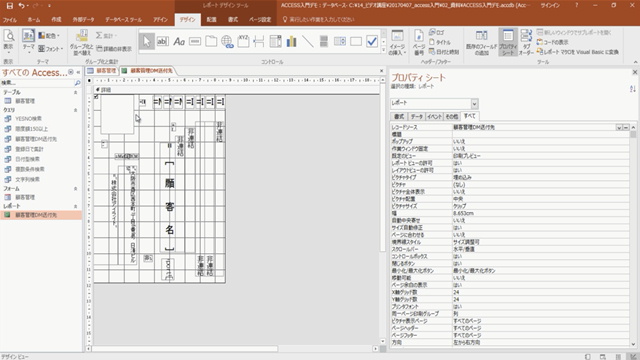The image size is (640, 360).
Task: Open the ファイル (File) tab
Action: [10, 20]
